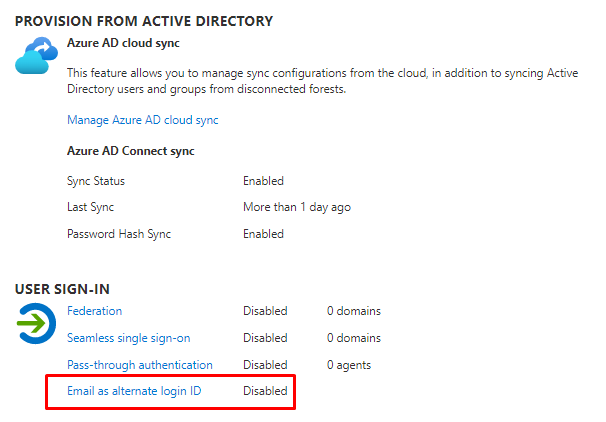Viewport: 606px width, 422px height.
Task: Open the Pass-through authentication link
Action: pos(139,365)
